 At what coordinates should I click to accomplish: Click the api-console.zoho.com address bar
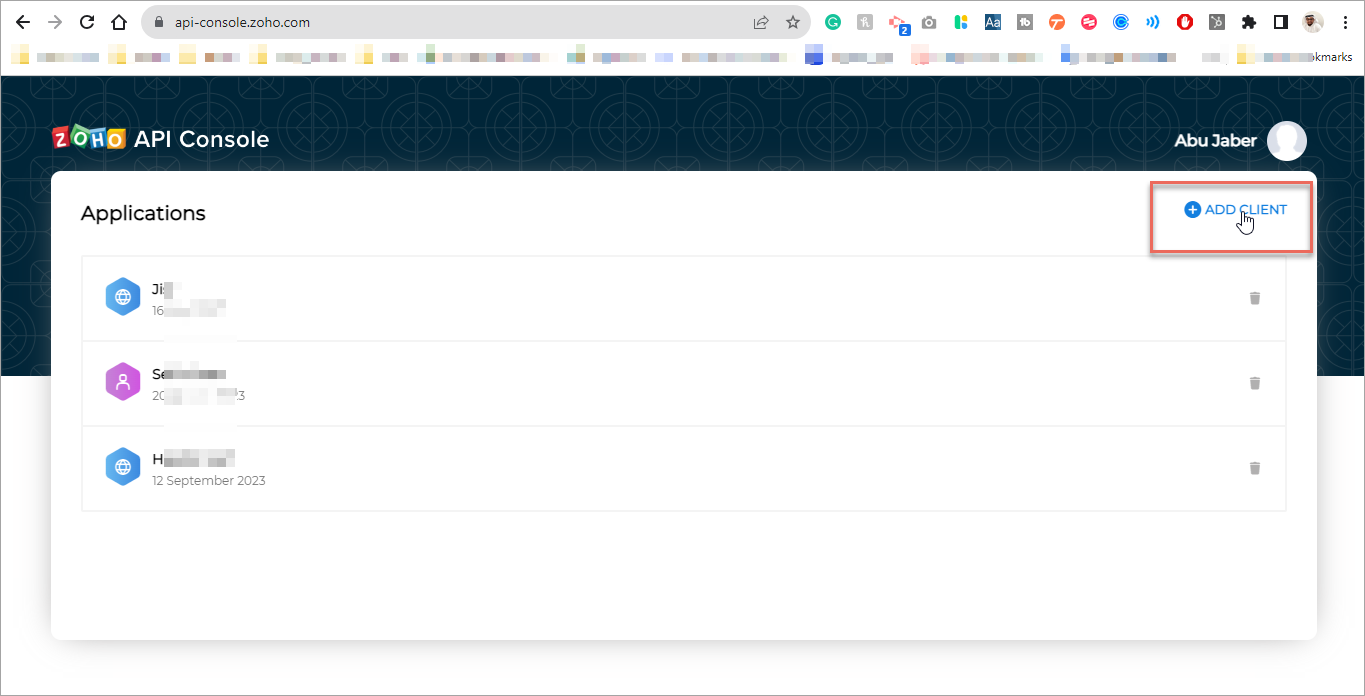point(450,22)
